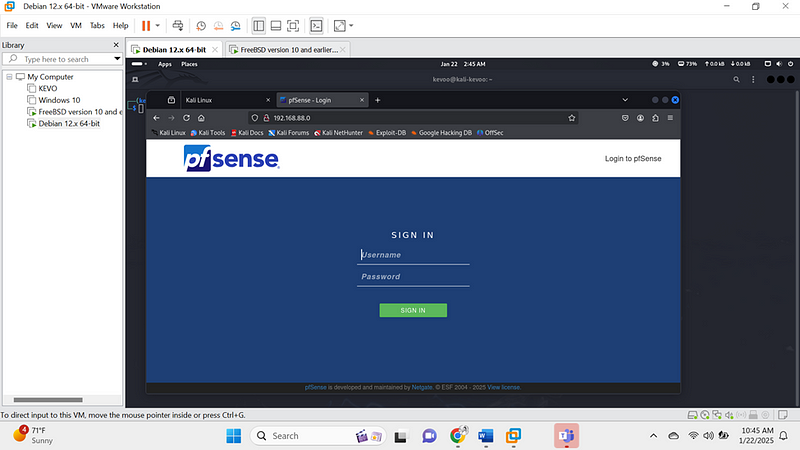Screen dimensions: 800x450
Task: Click the Kali power icon
Action: coord(791,64)
